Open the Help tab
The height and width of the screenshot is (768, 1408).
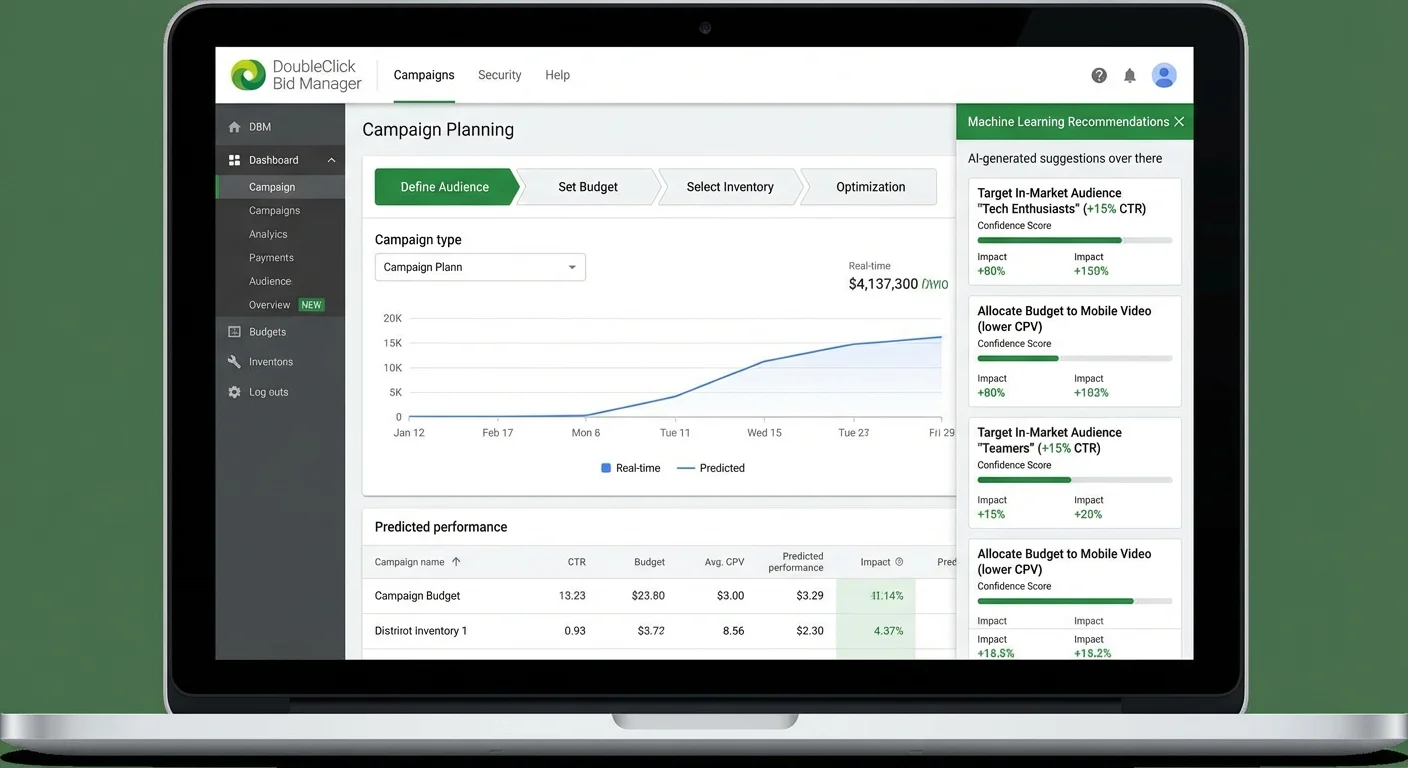pyautogui.click(x=557, y=75)
